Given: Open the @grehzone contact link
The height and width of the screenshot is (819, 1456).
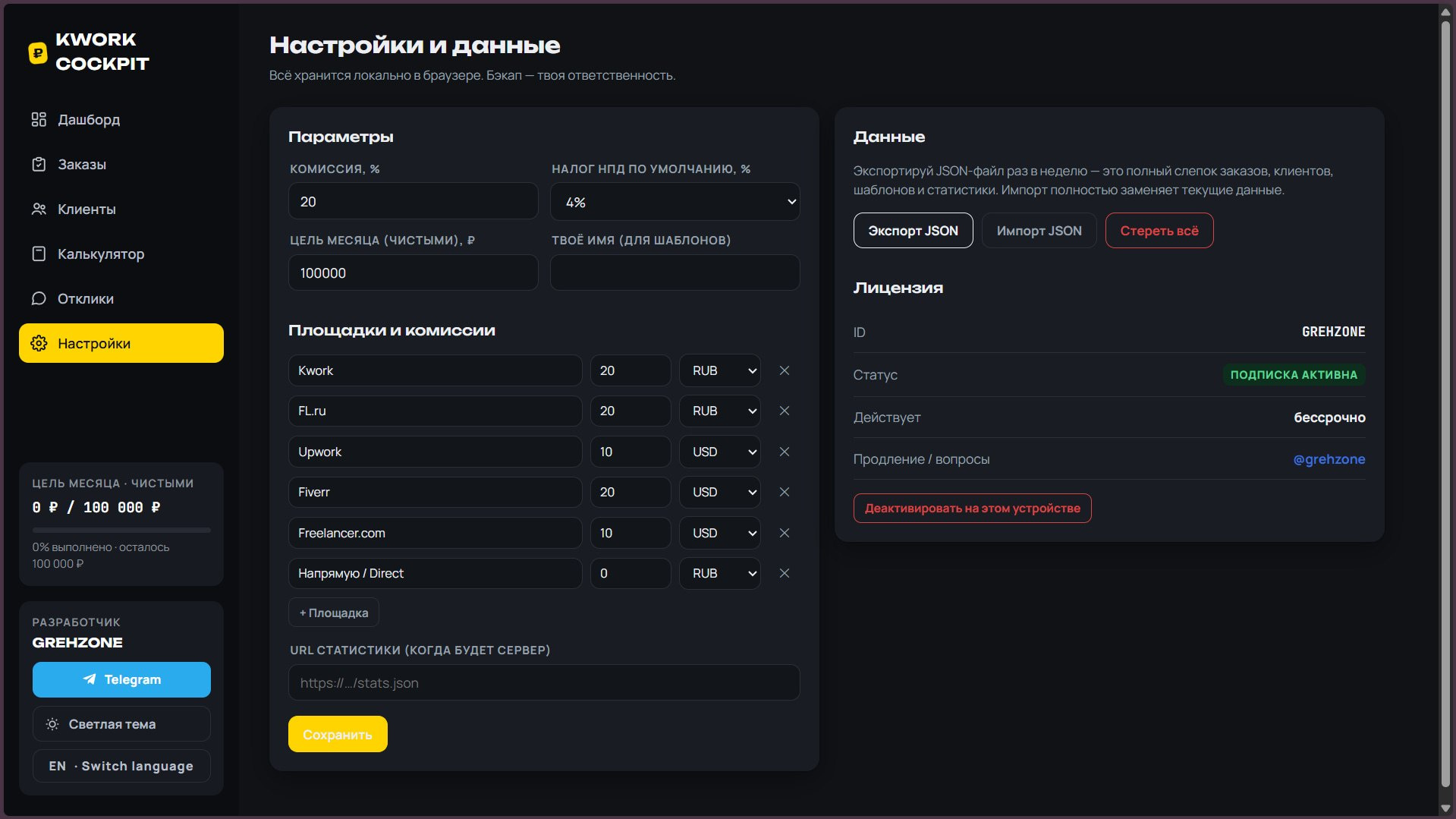Looking at the screenshot, I should [1329, 459].
